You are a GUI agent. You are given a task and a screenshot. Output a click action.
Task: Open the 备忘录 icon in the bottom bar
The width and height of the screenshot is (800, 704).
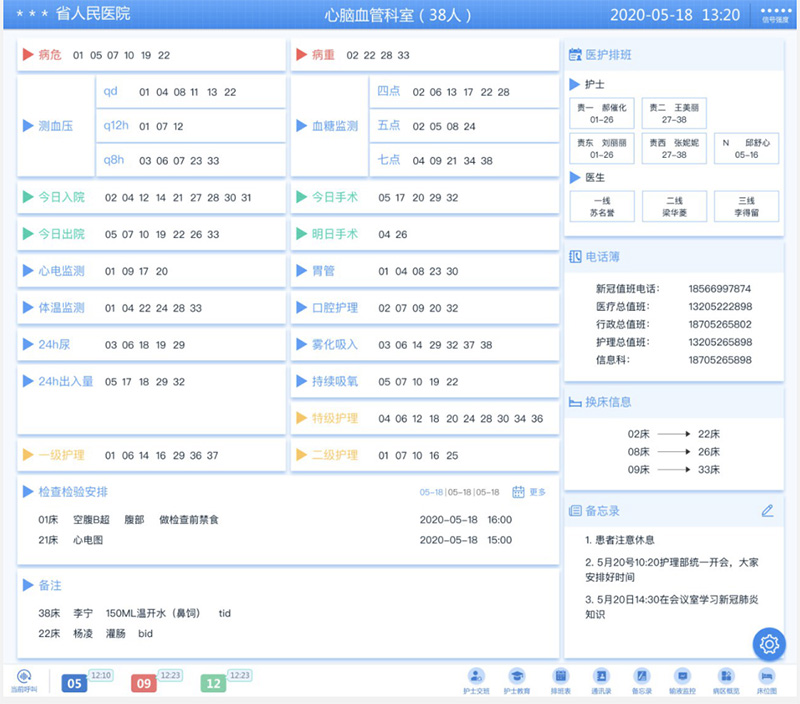click(x=642, y=681)
